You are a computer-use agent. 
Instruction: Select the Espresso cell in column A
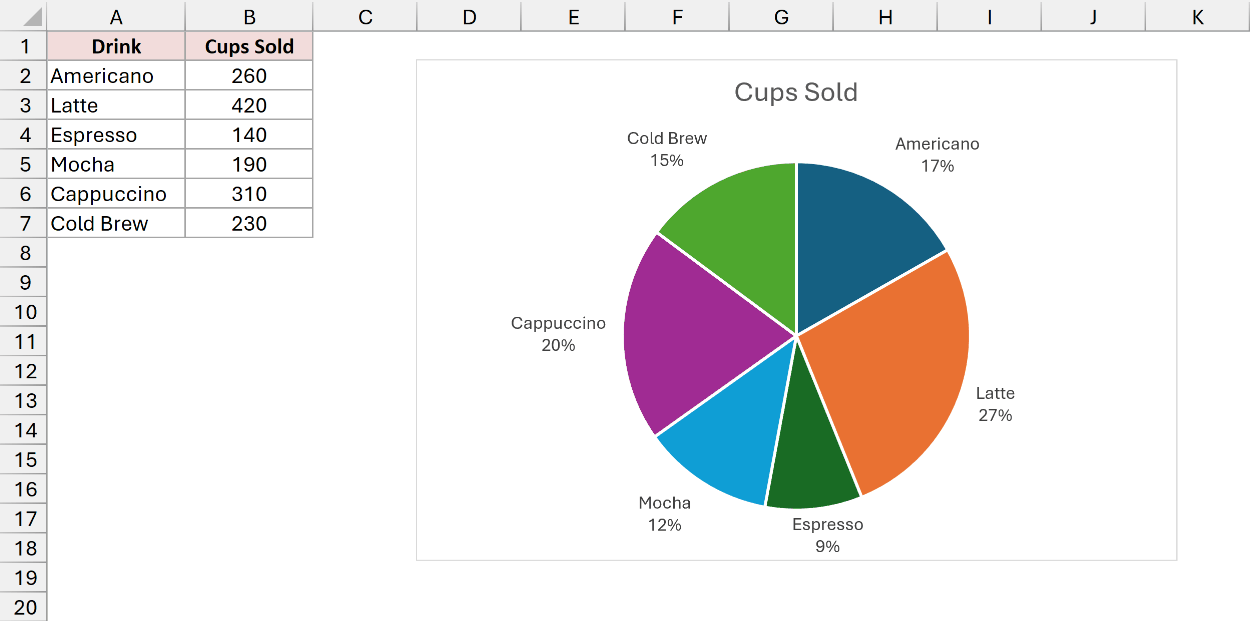(116, 135)
